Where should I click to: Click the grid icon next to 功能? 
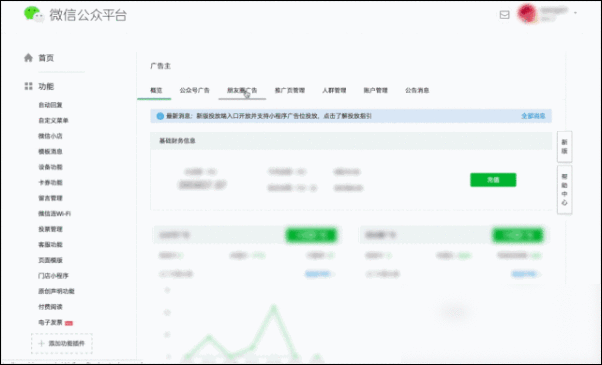tap(28, 86)
